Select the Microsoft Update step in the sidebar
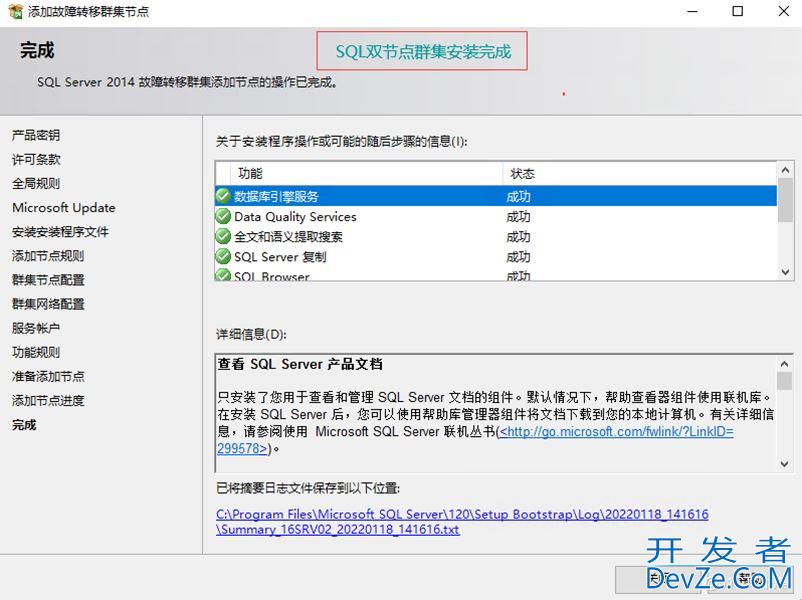The width and height of the screenshot is (802, 600). coord(64,208)
